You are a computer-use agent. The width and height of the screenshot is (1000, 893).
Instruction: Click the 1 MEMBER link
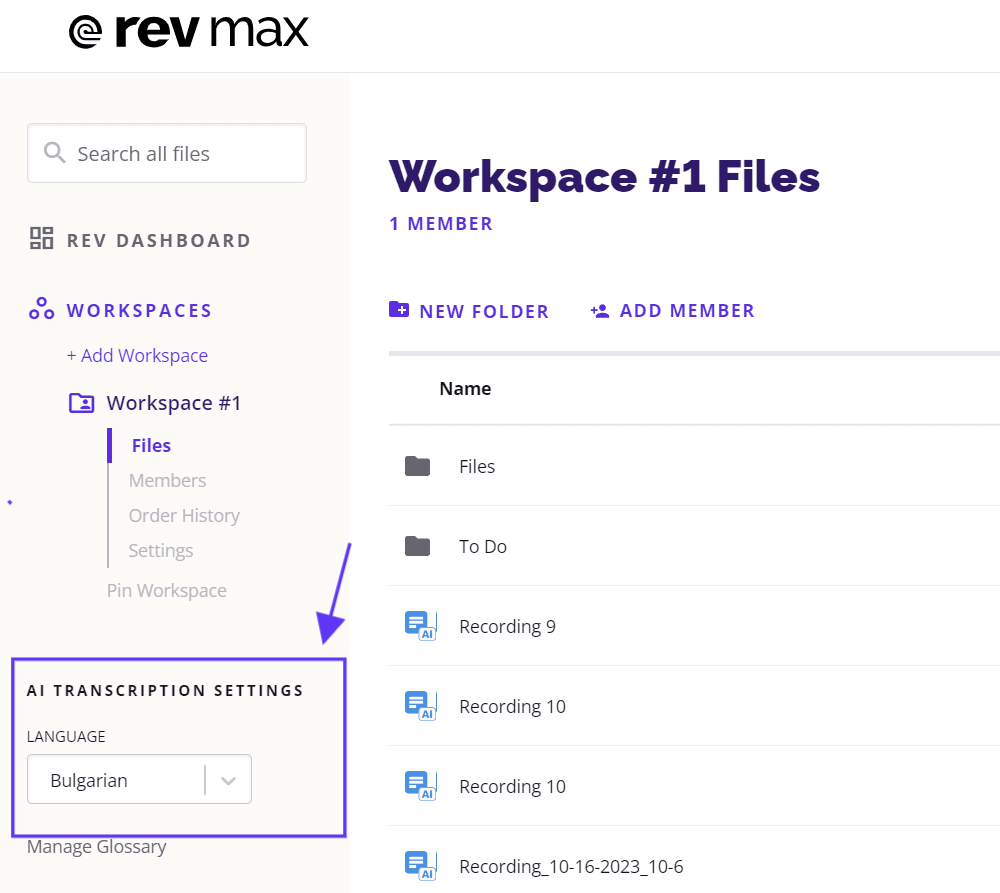pyautogui.click(x=441, y=224)
